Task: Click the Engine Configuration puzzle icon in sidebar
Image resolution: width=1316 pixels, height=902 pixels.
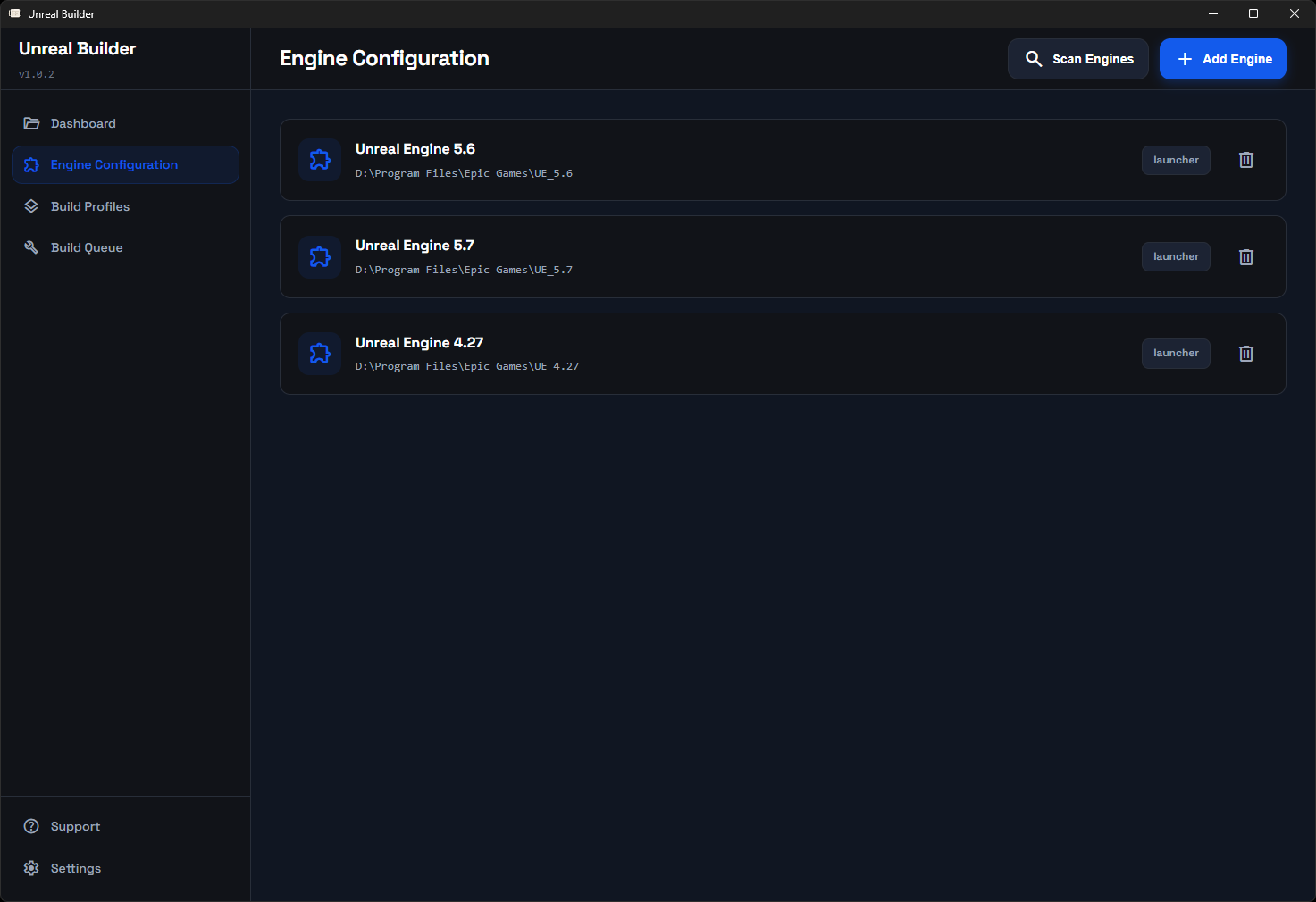Action: click(31, 164)
